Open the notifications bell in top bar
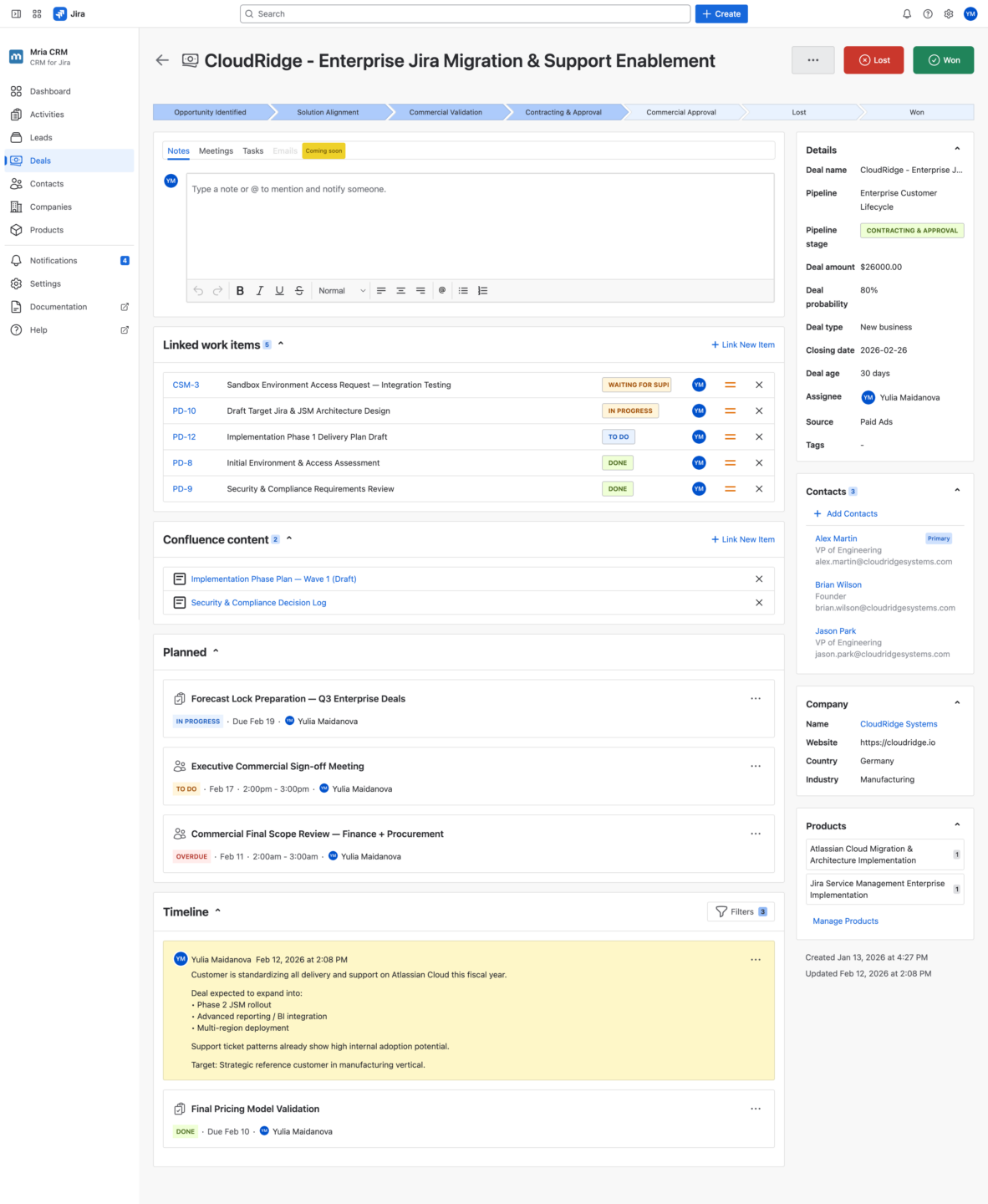Viewport: 988px width, 1204px height. 907,14
